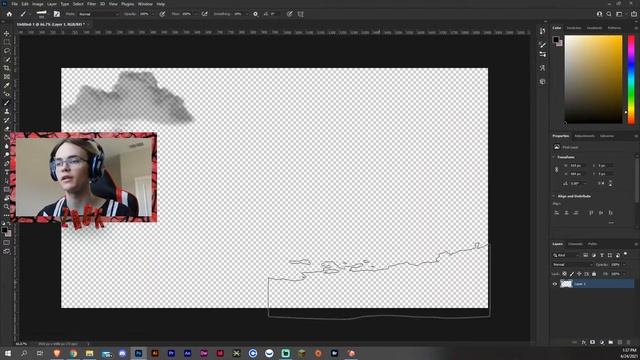Align top edges button
Image resolution: width=640 pixels, height=360 pixels.
591,213
